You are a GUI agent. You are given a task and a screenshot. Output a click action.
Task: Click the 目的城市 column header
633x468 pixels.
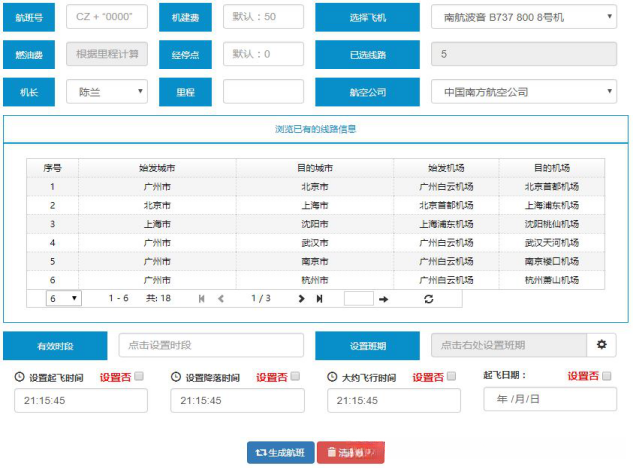(315, 168)
